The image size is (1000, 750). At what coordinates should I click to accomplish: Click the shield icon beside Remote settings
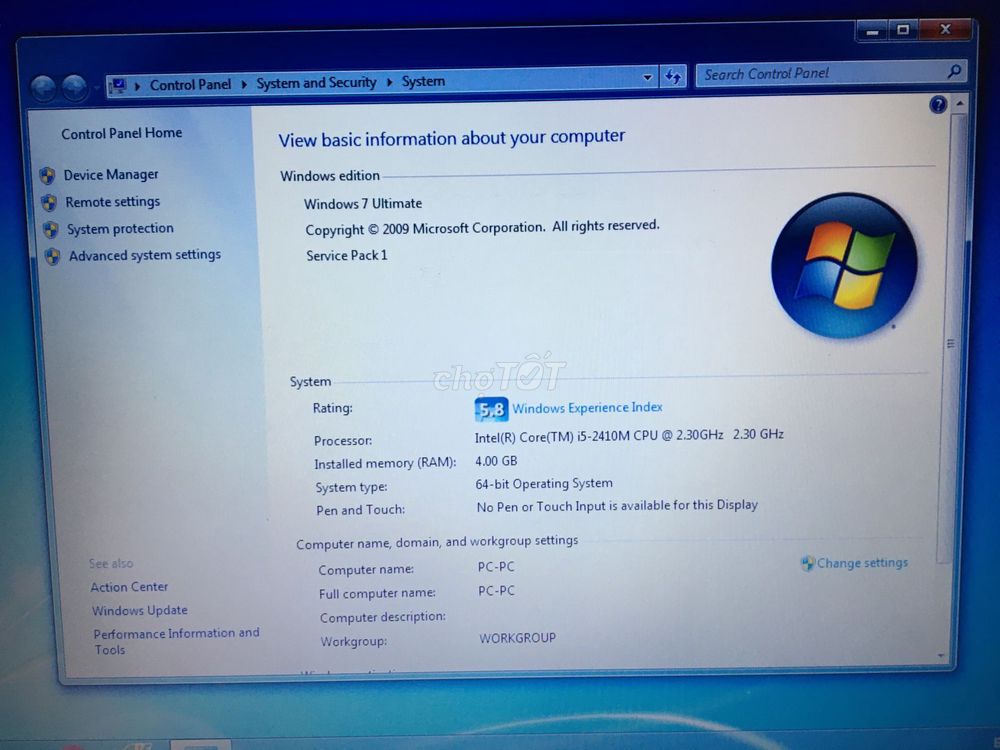pyautogui.click(x=49, y=203)
